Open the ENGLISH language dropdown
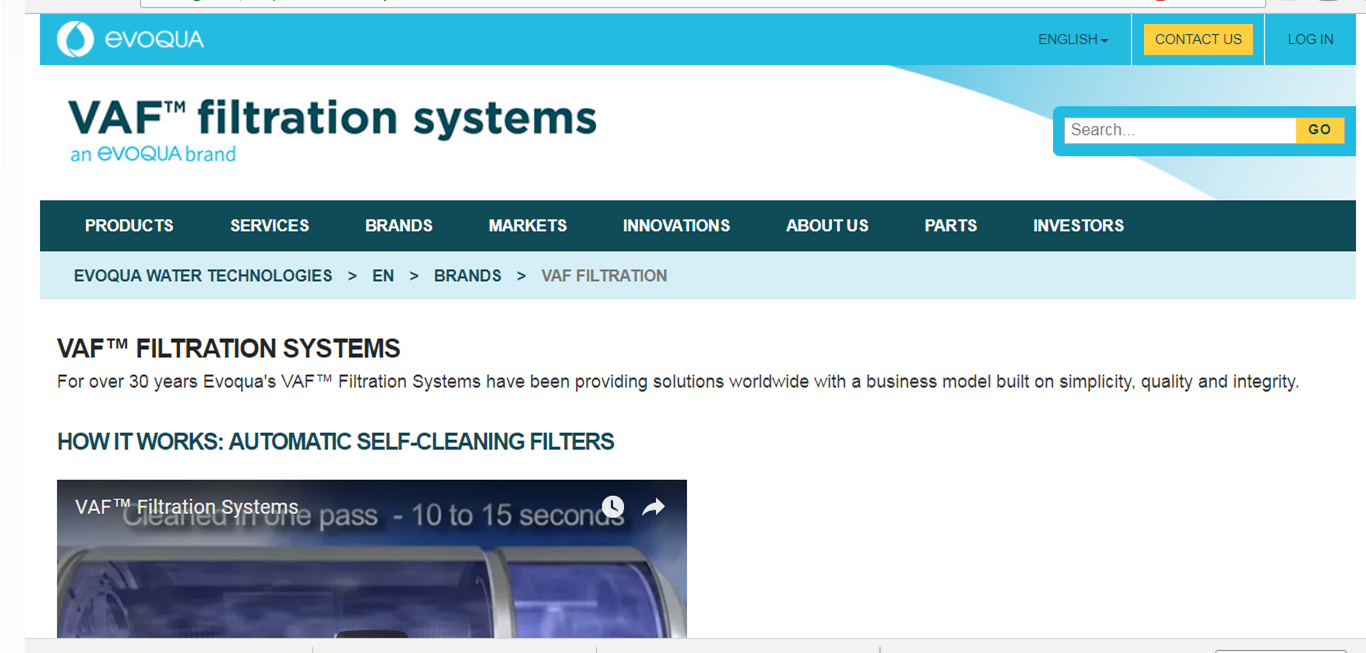This screenshot has width=1366, height=653. pyautogui.click(x=1073, y=40)
